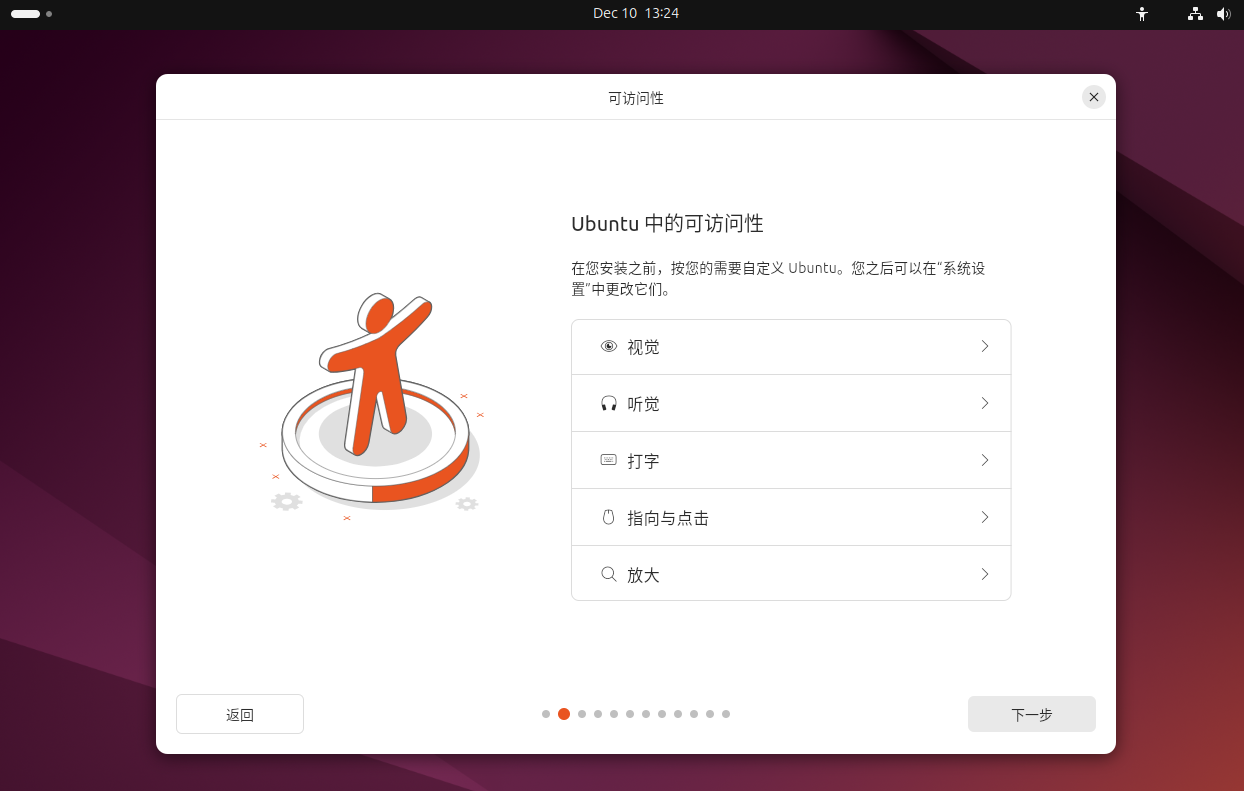Viewport: 1244px width, 791px height.
Task: Open the accessibility menu in top bar
Action: pyautogui.click(x=1142, y=14)
